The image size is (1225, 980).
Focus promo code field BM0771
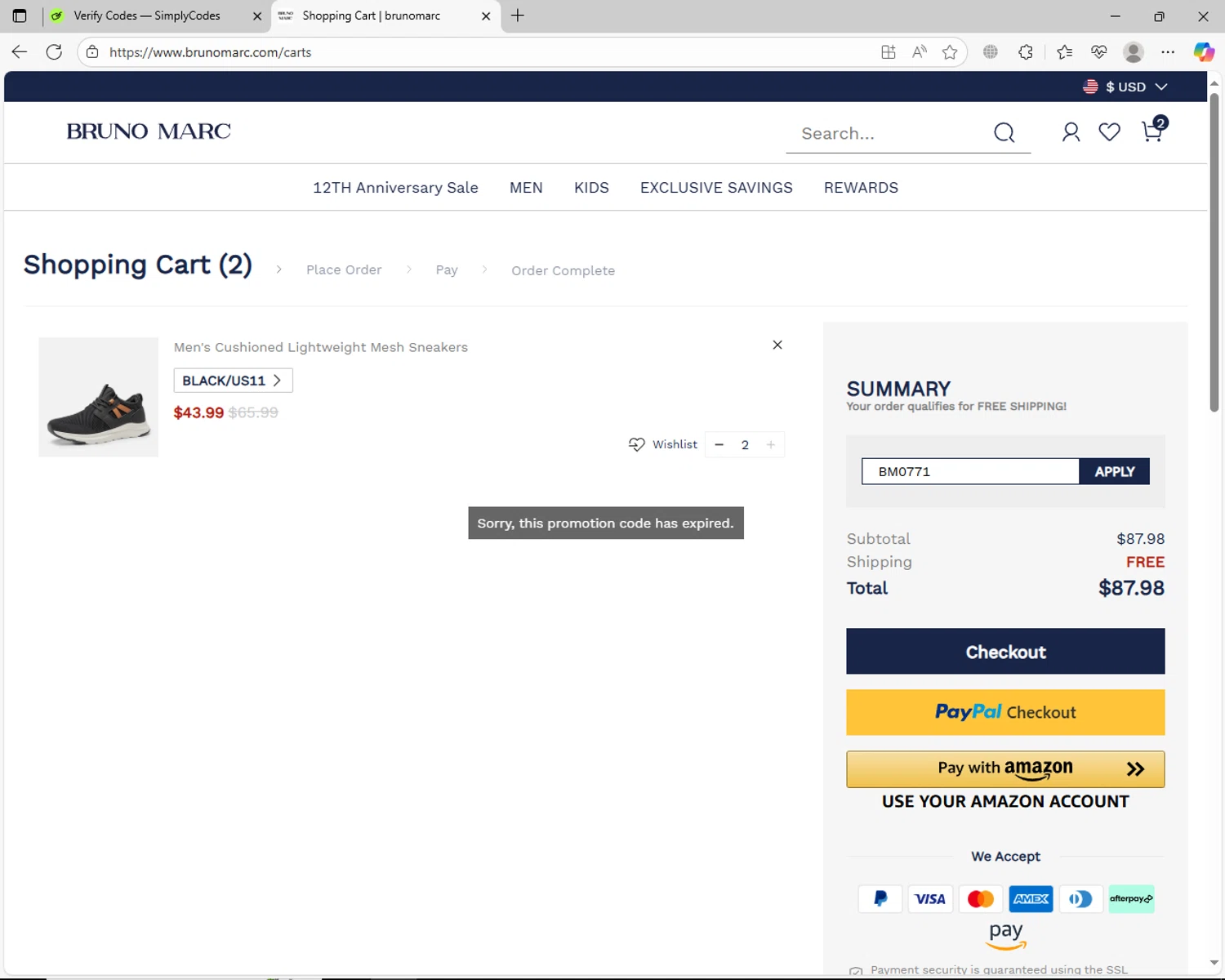click(970, 471)
